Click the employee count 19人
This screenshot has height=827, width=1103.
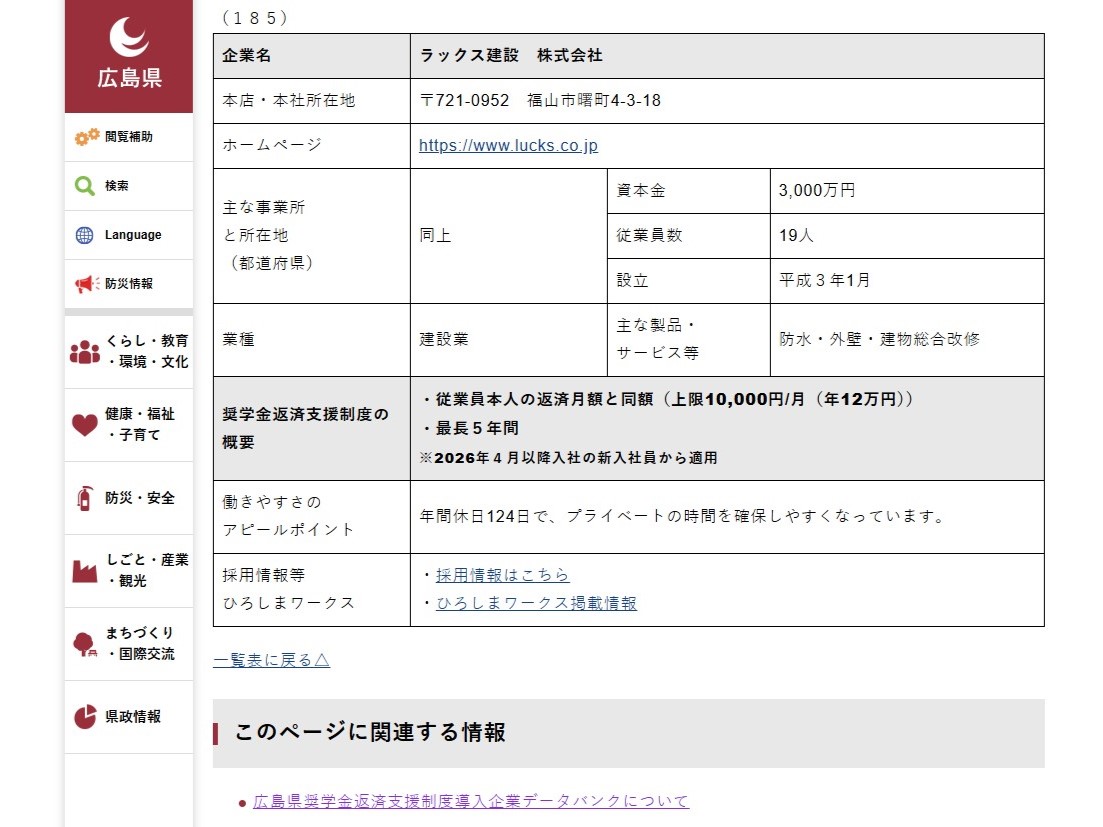click(x=796, y=236)
